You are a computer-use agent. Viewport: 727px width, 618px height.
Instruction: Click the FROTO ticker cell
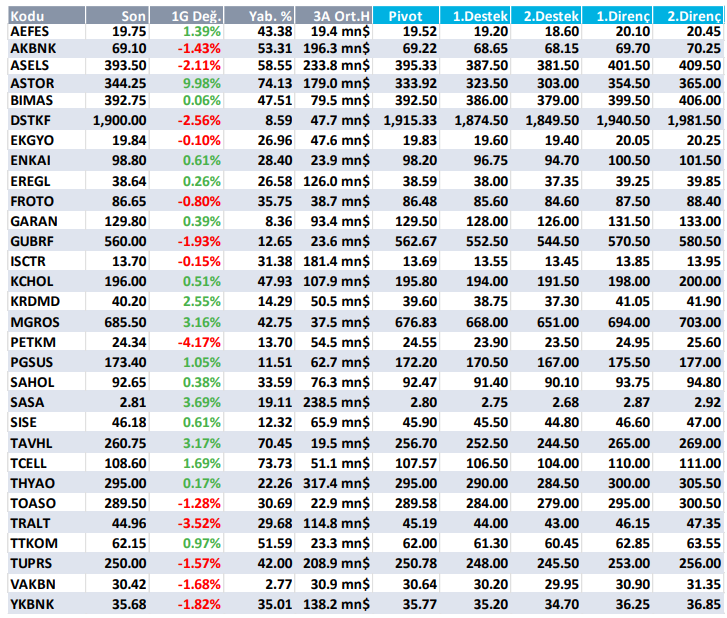[32, 201]
